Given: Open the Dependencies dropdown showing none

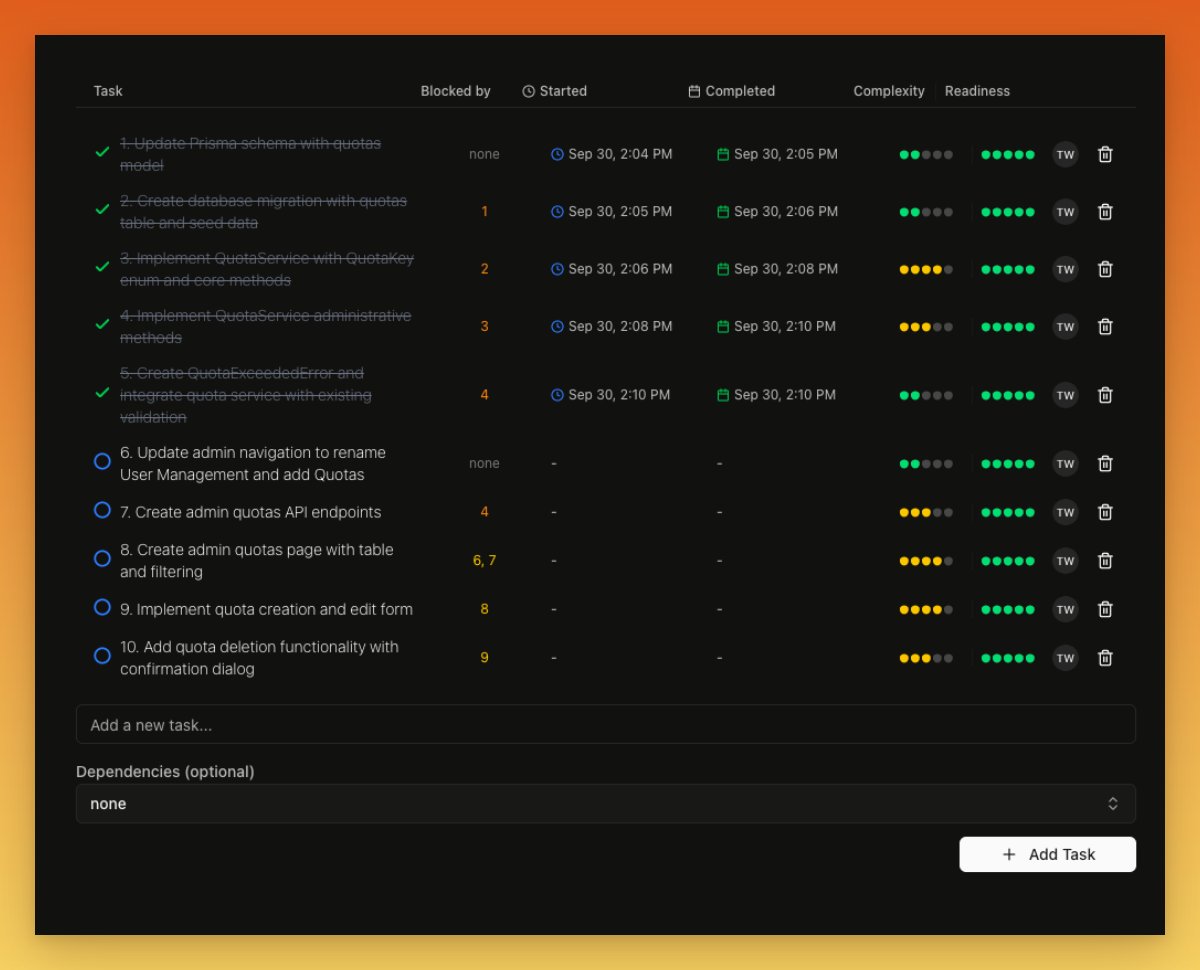Looking at the screenshot, I should tap(605, 804).
